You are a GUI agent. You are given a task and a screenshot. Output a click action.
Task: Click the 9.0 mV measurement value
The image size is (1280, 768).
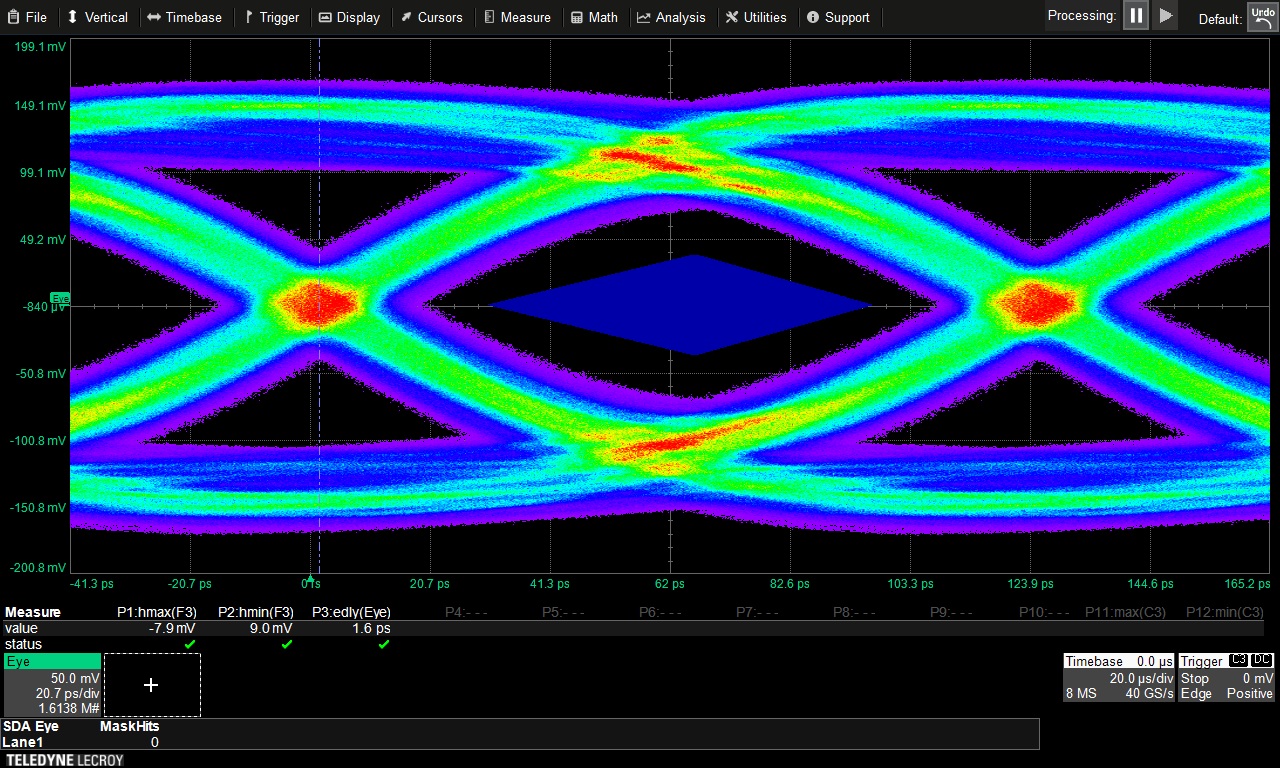point(271,628)
